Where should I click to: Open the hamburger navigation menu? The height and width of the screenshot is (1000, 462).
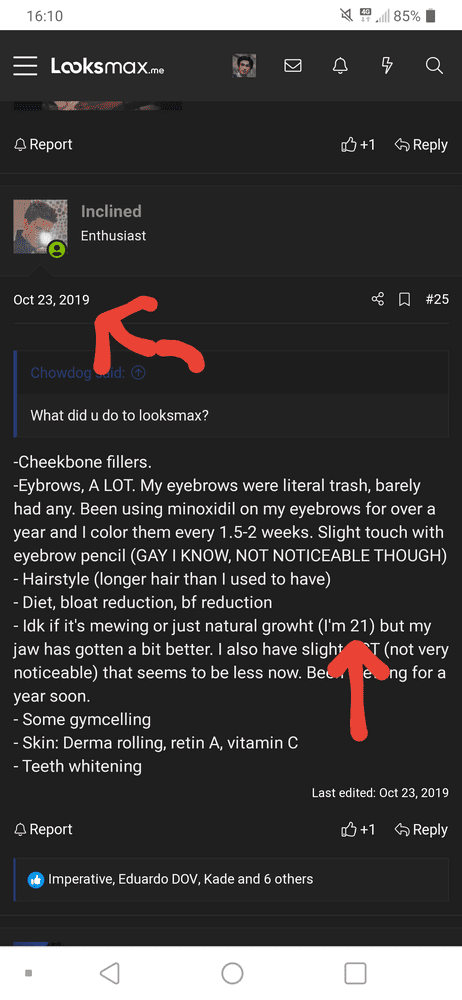[25, 66]
